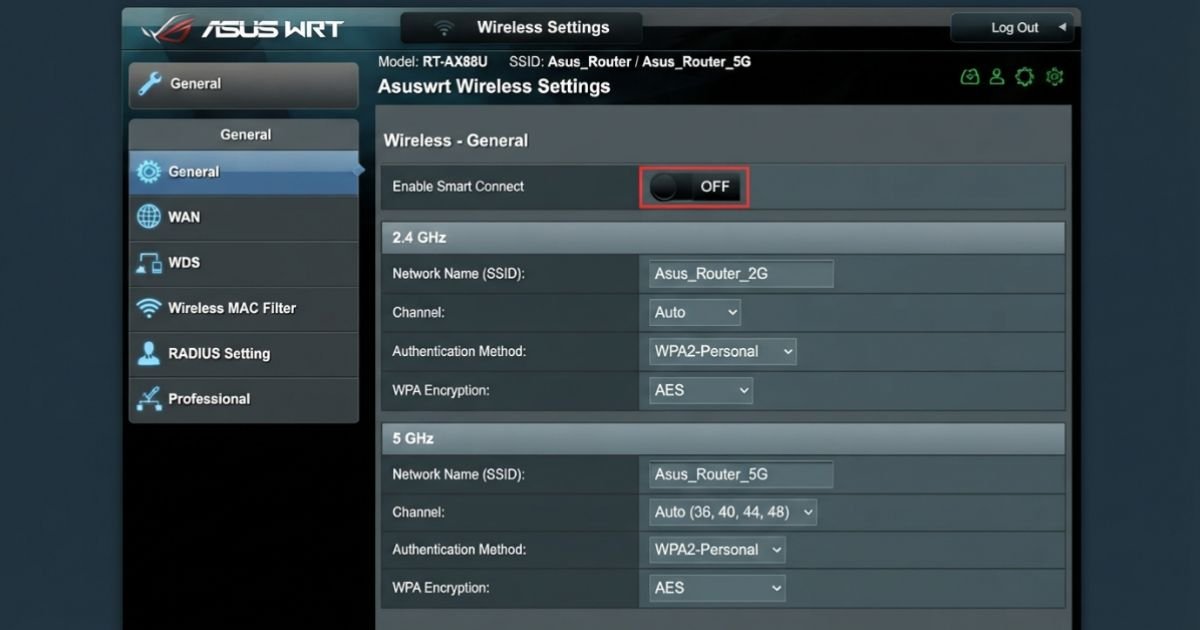Open the 5 GHz Channel dropdown

click(733, 512)
